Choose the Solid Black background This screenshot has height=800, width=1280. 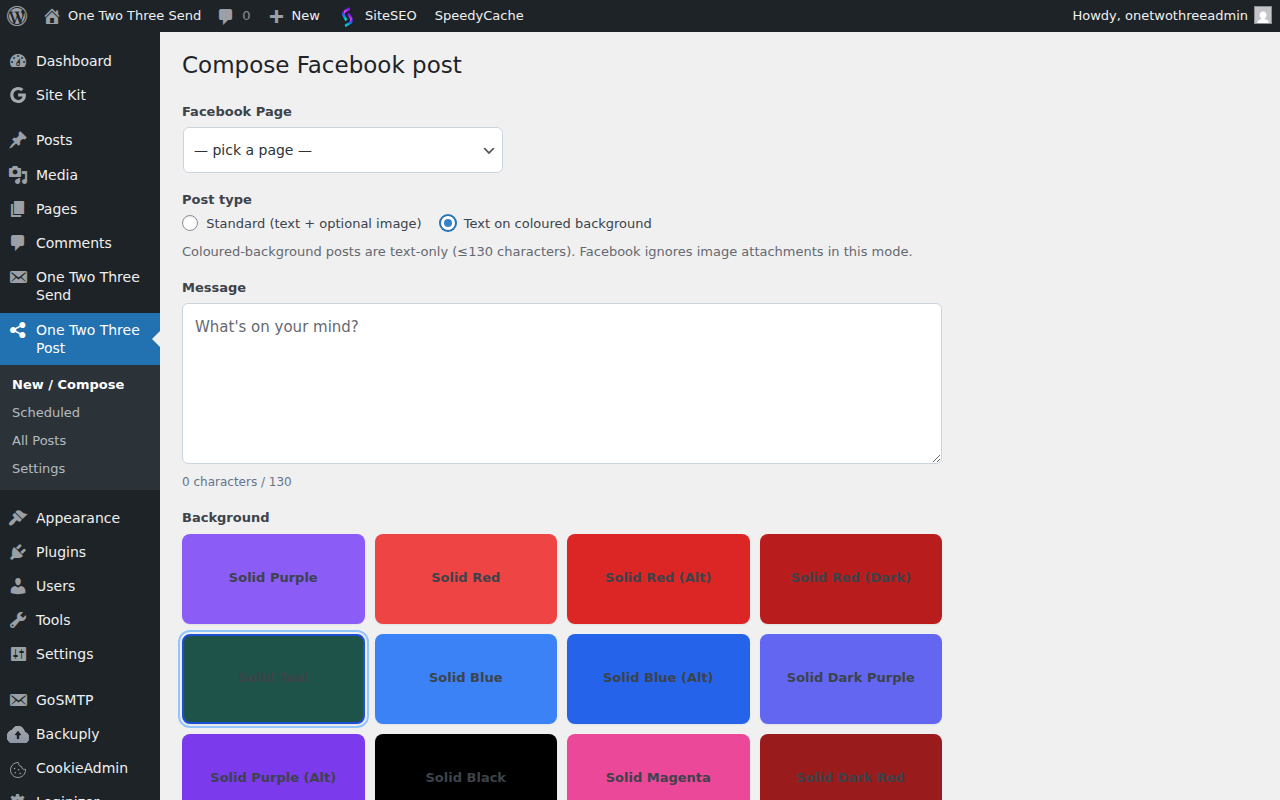coord(466,767)
